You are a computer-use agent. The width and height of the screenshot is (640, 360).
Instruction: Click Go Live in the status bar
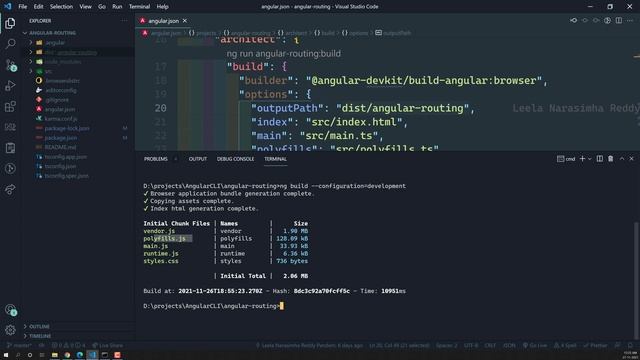click(x=535, y=345)
